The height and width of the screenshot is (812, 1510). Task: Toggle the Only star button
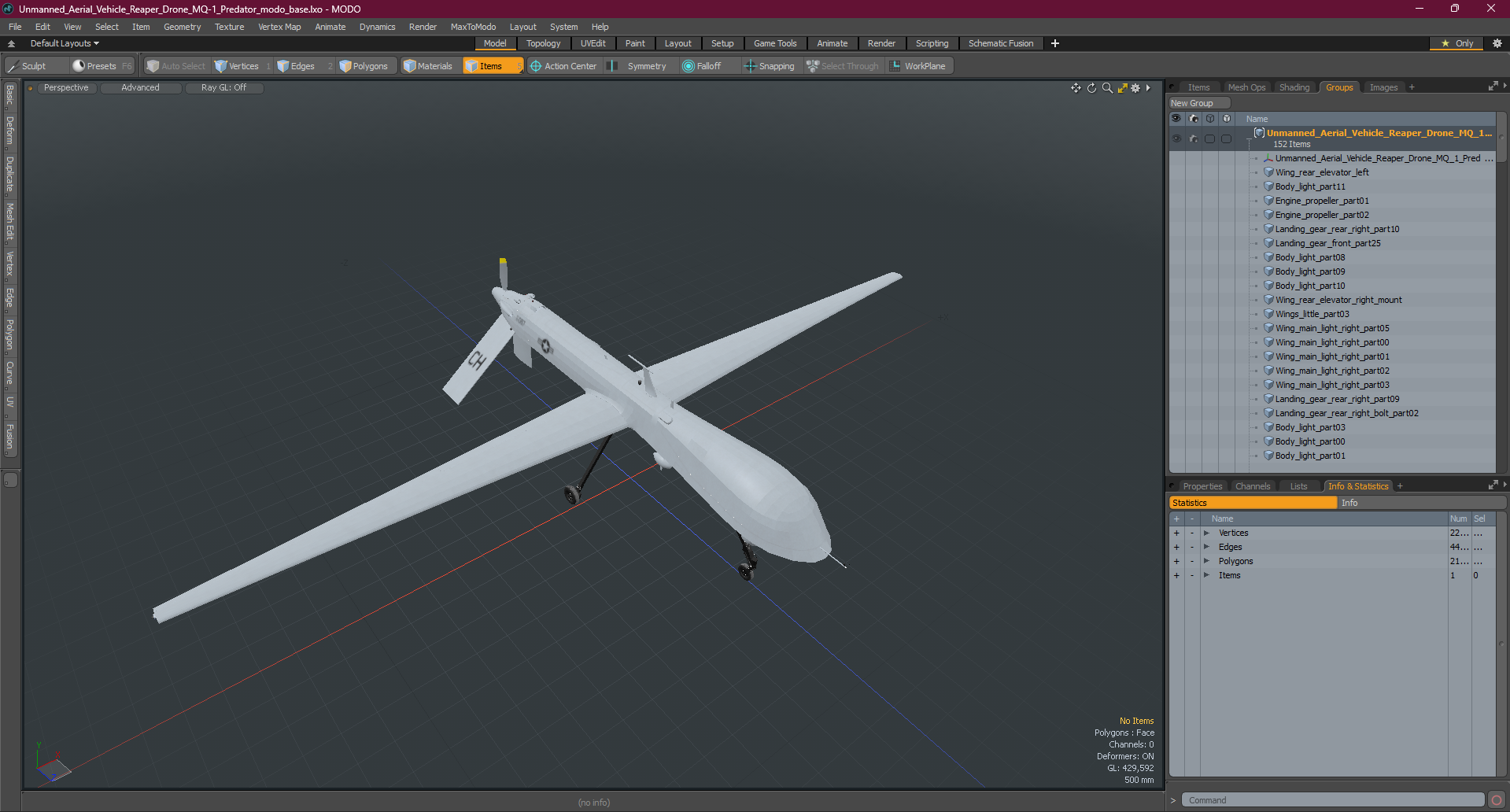click(x=1457, y=43)
